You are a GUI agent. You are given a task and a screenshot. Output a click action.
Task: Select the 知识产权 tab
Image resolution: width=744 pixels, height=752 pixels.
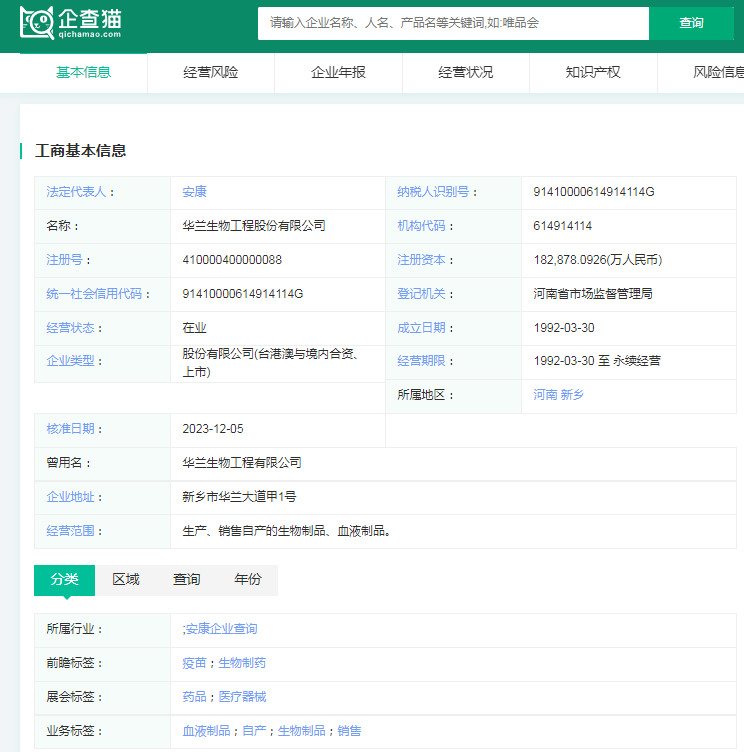point(593,72)
